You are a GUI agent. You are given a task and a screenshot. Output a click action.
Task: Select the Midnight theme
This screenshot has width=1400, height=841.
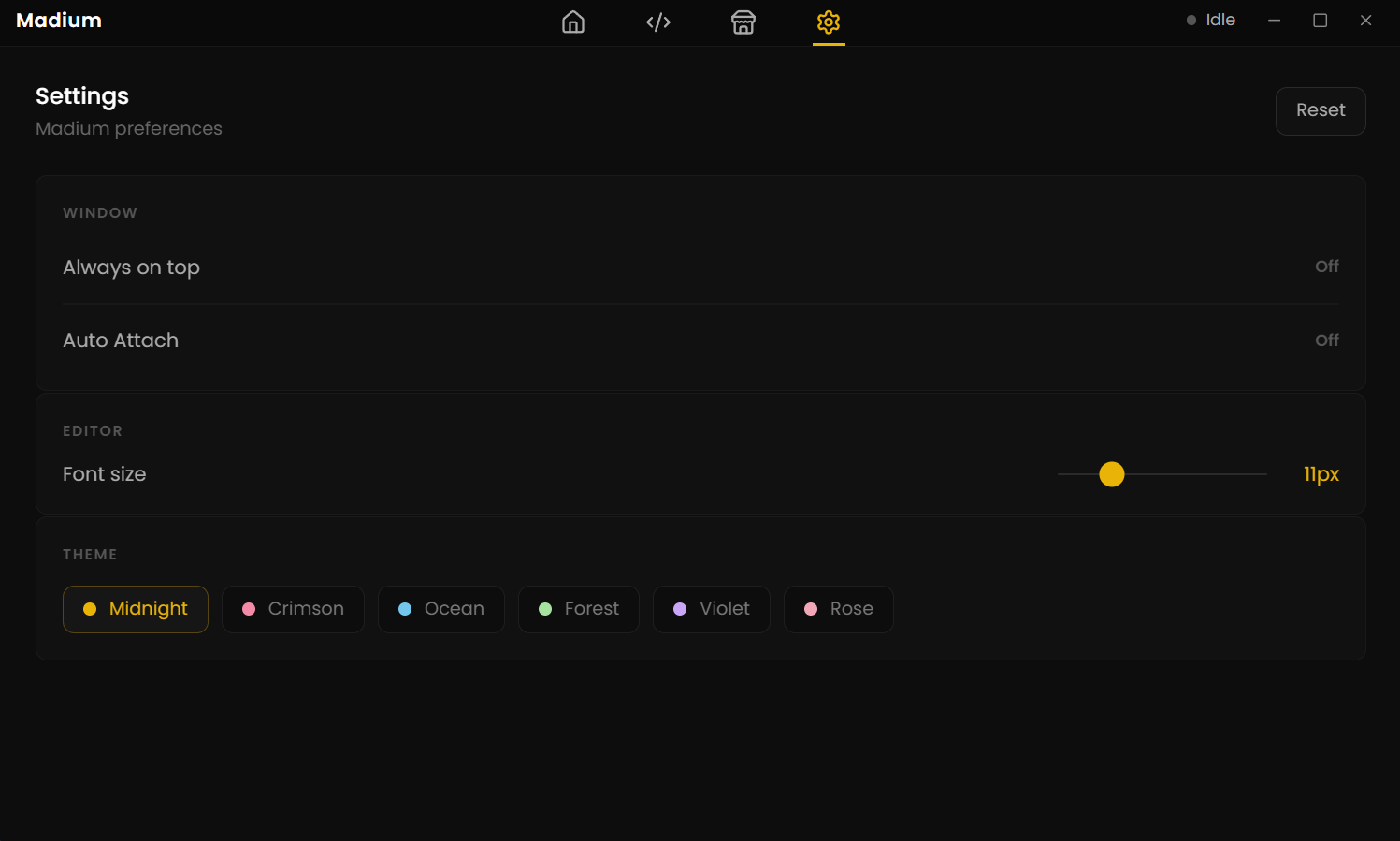(136, 609)
